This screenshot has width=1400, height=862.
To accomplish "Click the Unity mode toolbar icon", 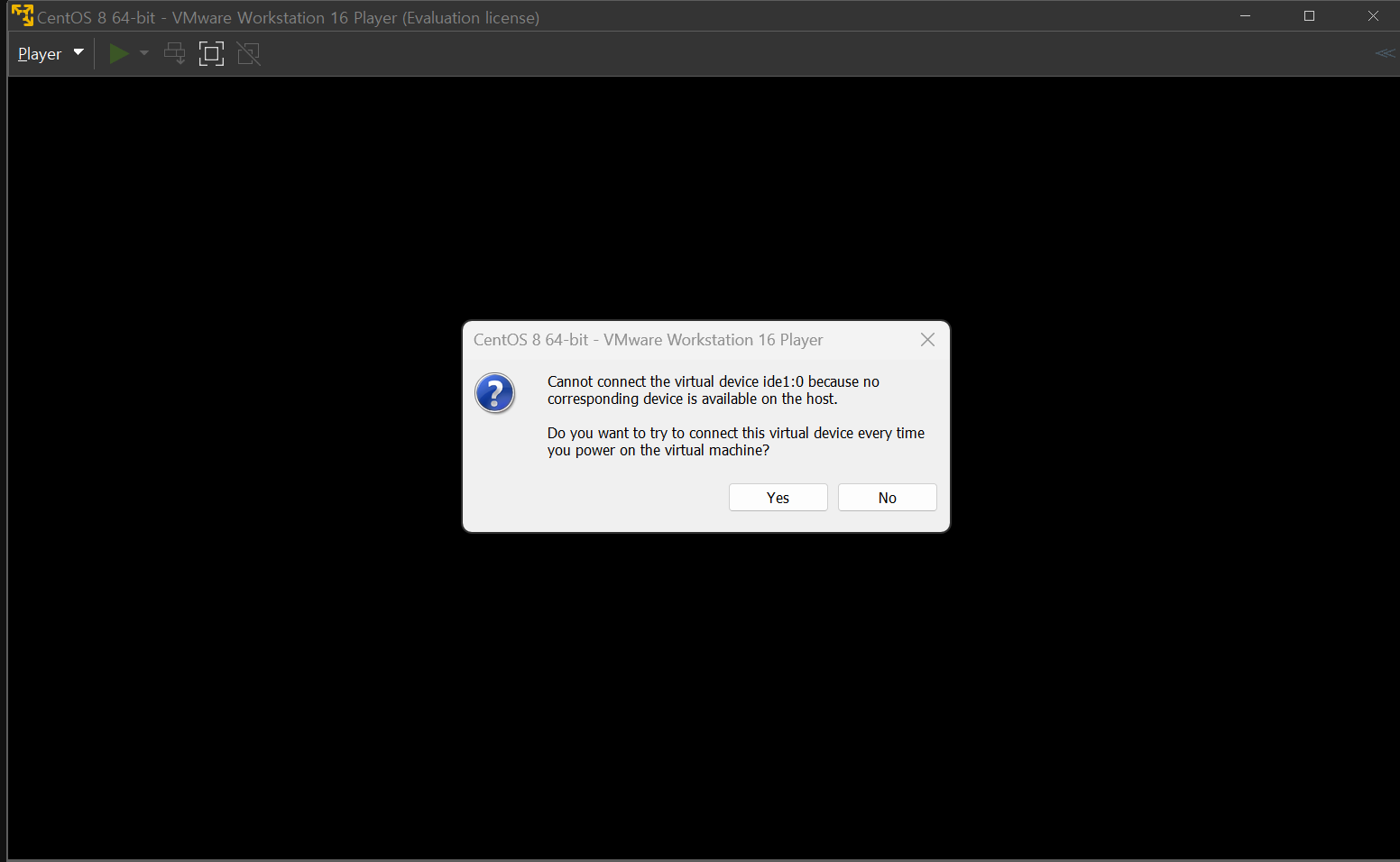I will coord(249,54).
